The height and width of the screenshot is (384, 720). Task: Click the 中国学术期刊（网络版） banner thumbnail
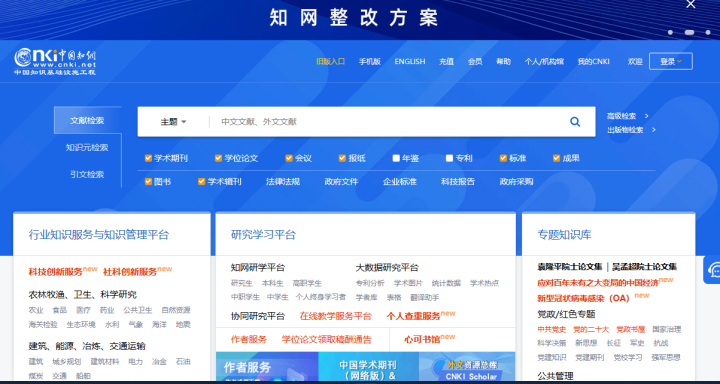point(368,367)
